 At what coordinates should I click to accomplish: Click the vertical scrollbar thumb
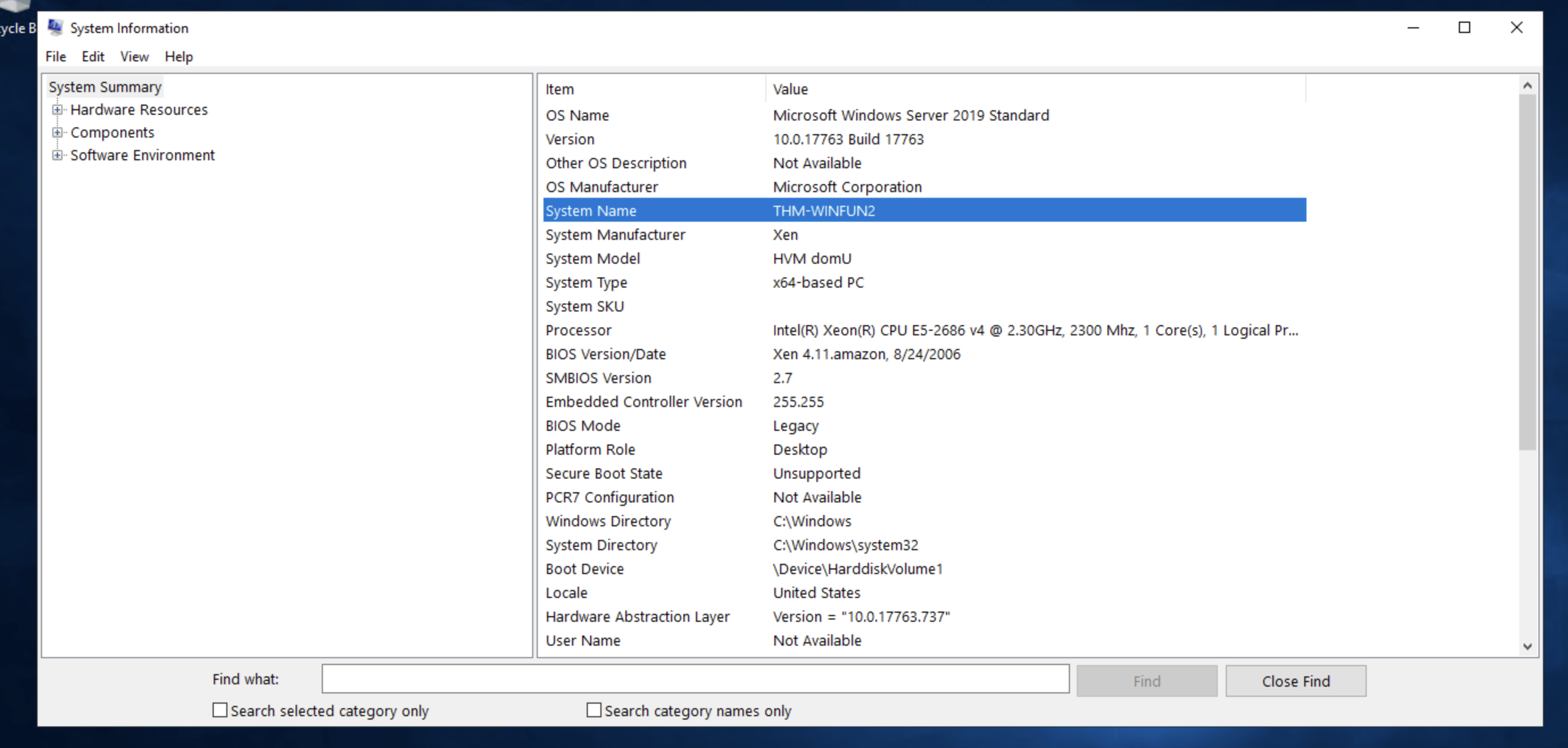point(1527,272)
